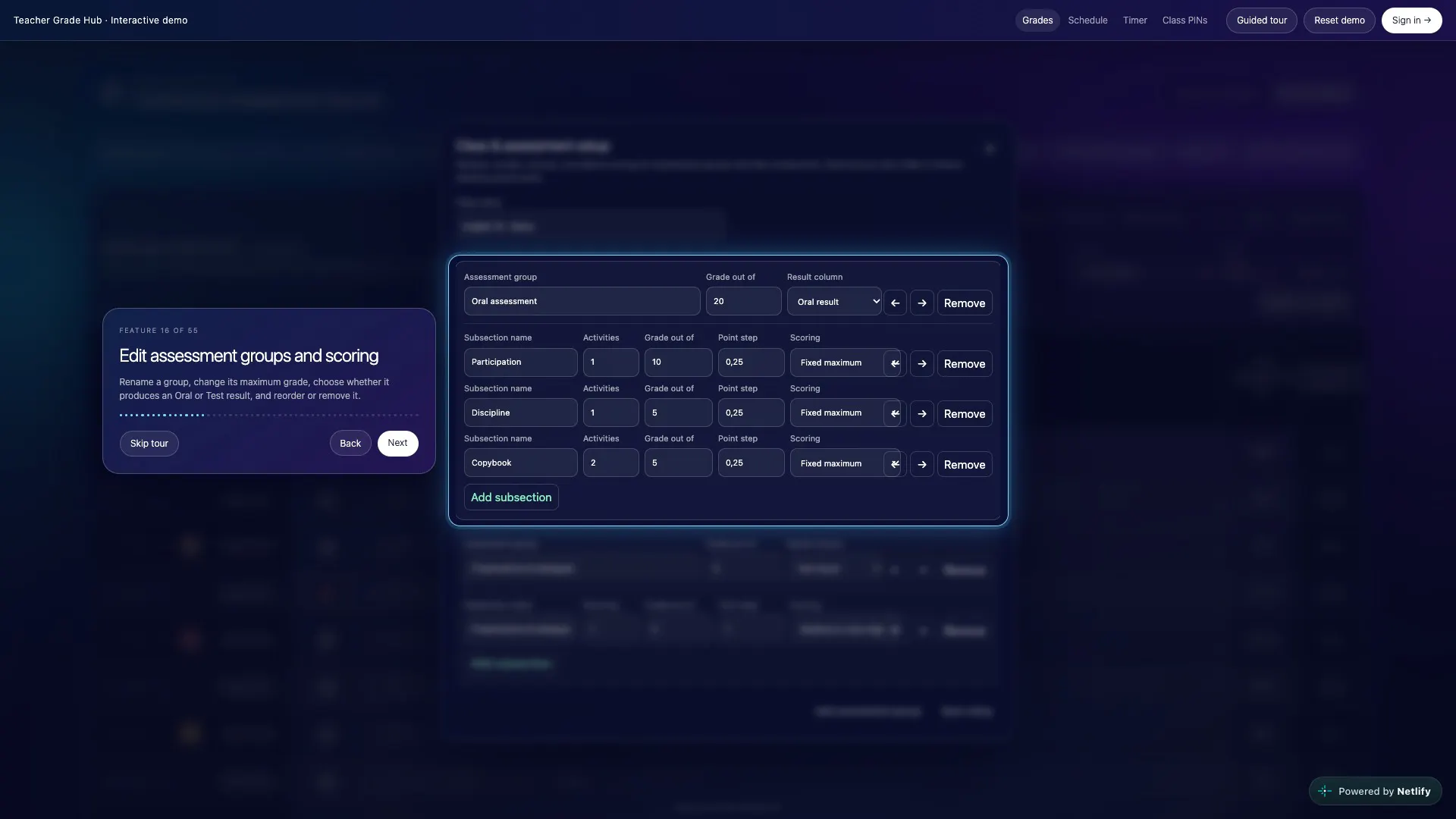The height and width of the screenshot is (819, 1456).
Task: Edit the Copybook Point step field
Action: 751,463
